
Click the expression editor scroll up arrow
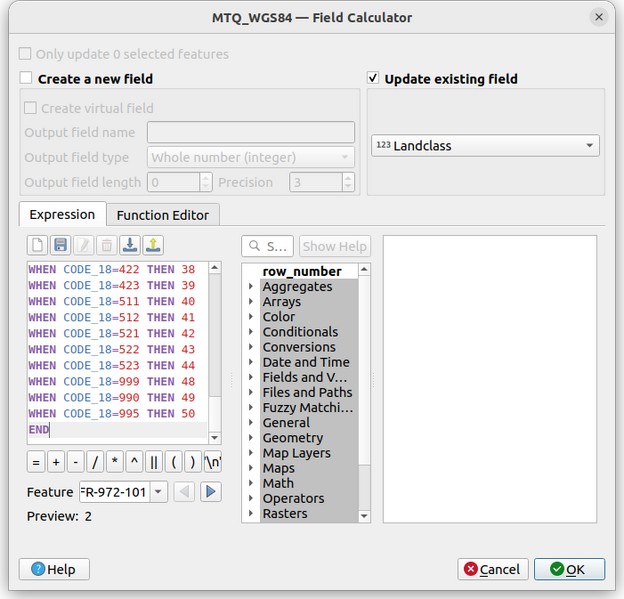[214, 267]
